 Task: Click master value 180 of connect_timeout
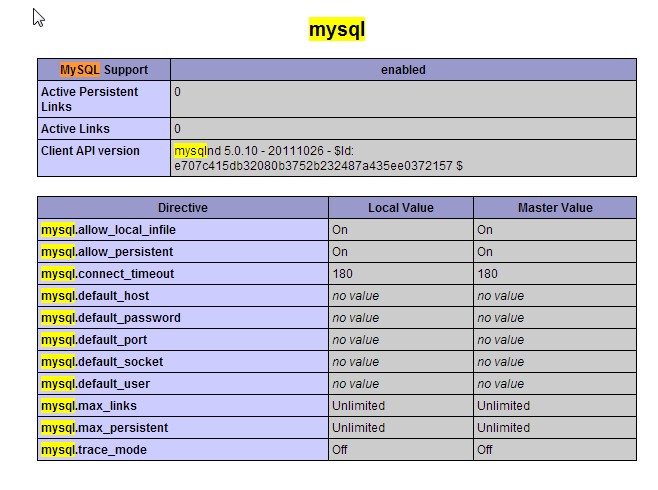click(x=487, y=274)
